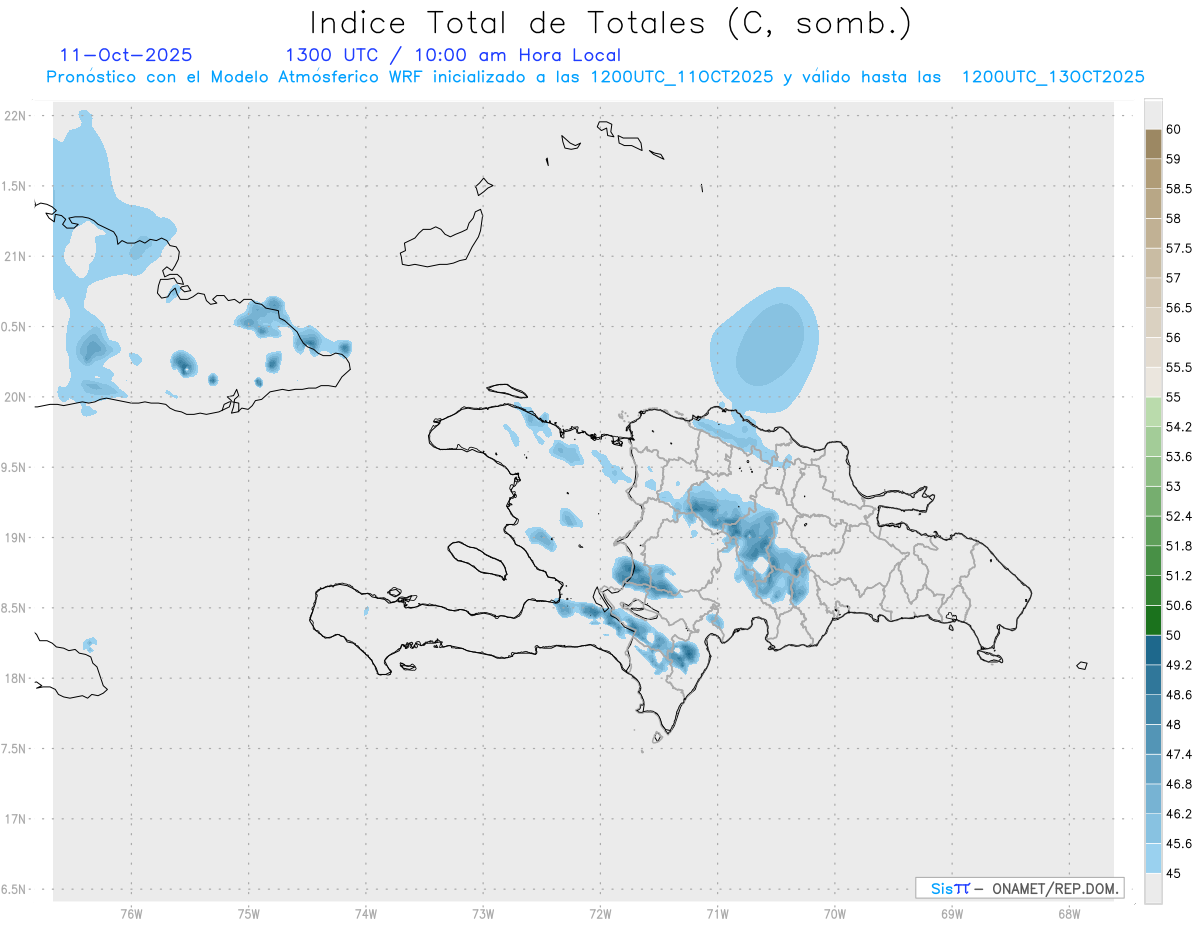Click the colorbar value '46.8'
The height and width of the screenshot is (927, 1200).
click(1179, 784)
